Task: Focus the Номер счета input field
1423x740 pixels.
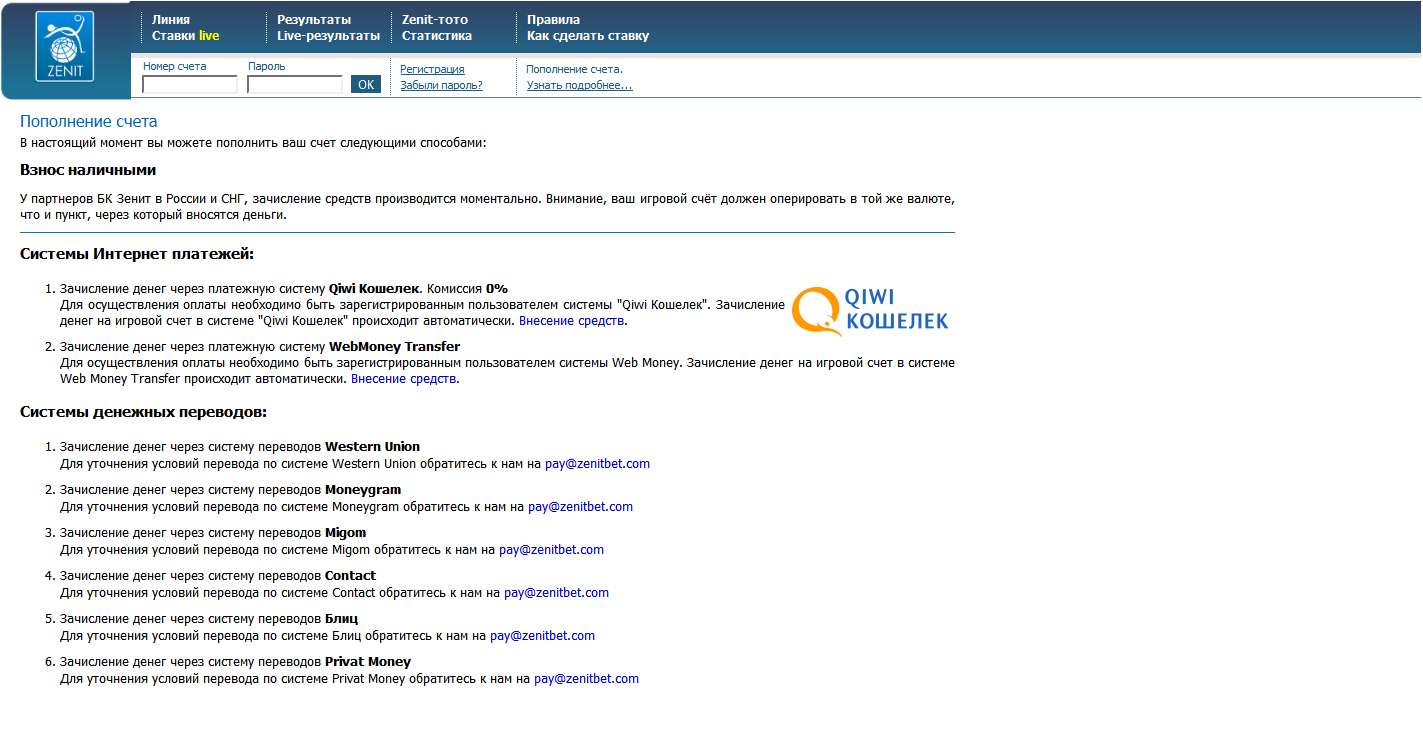Action: click(x=190, y=85)
